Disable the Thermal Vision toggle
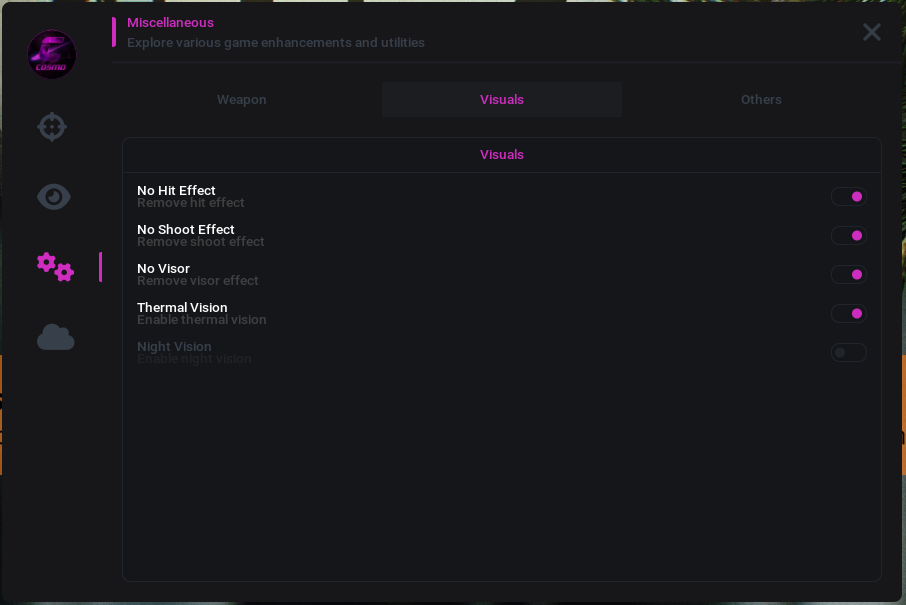Screen dimensions: 906x605 tap(849, 313)
